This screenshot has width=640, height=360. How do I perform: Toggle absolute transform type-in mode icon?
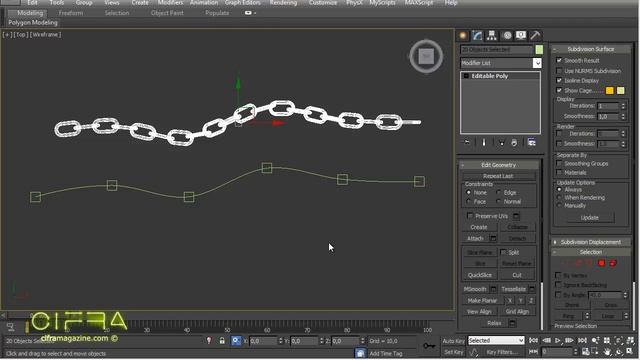(236, 340)
